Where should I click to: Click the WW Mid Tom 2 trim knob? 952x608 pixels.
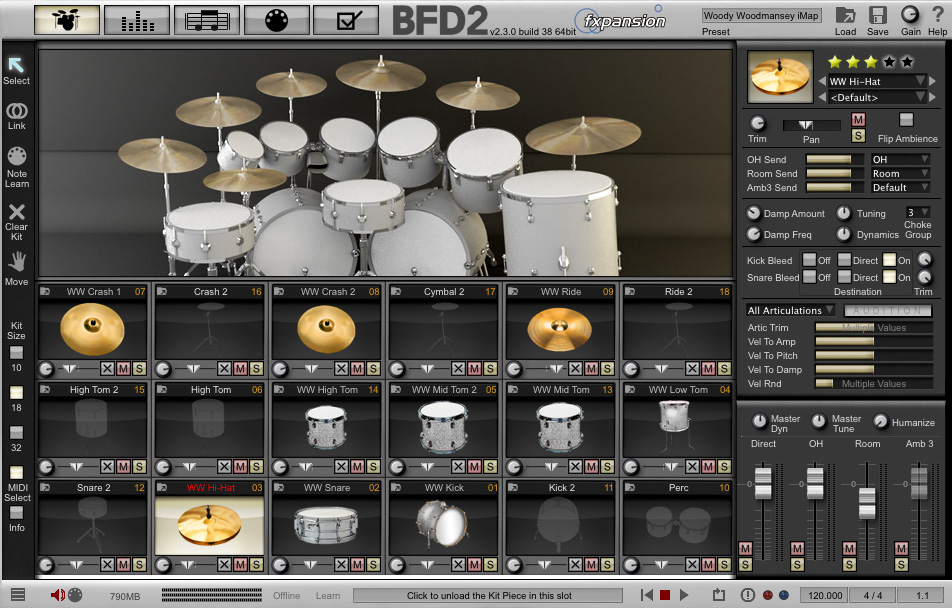pos(397,466)
